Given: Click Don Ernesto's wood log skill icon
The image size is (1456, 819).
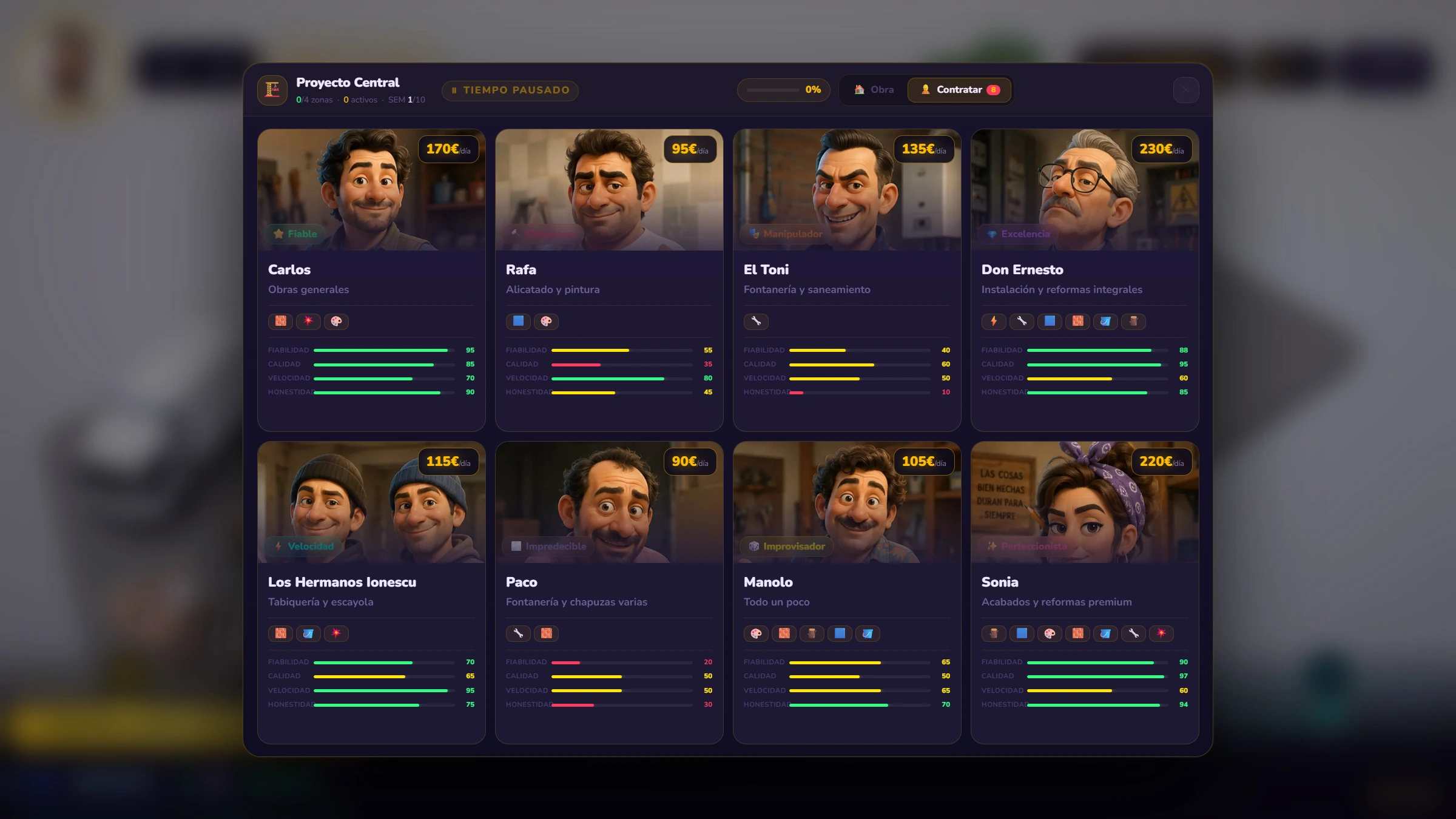Looking at the screenshot, I should [1133, 321].
